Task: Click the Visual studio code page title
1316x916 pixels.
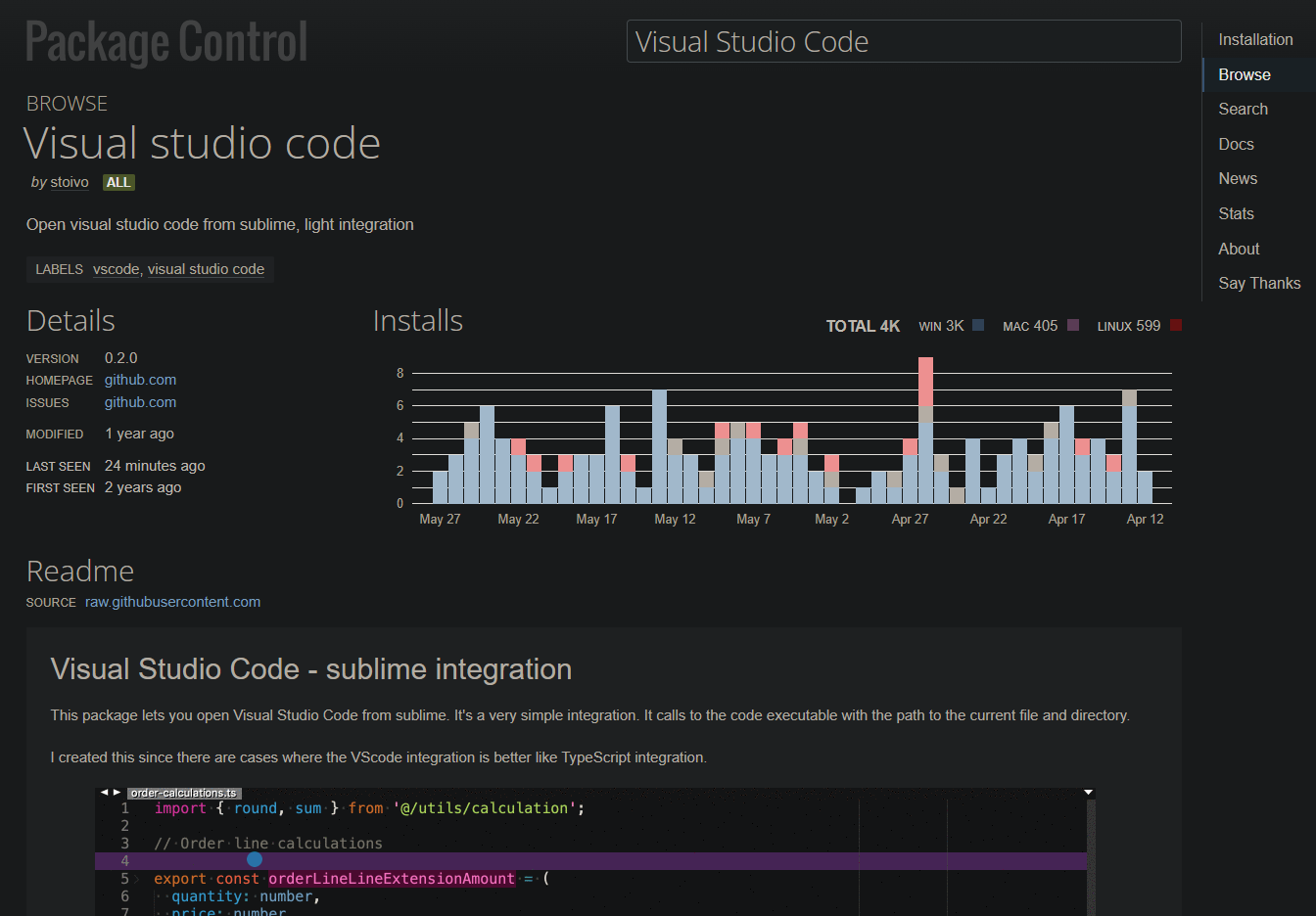Action: (x=203, y=144)
